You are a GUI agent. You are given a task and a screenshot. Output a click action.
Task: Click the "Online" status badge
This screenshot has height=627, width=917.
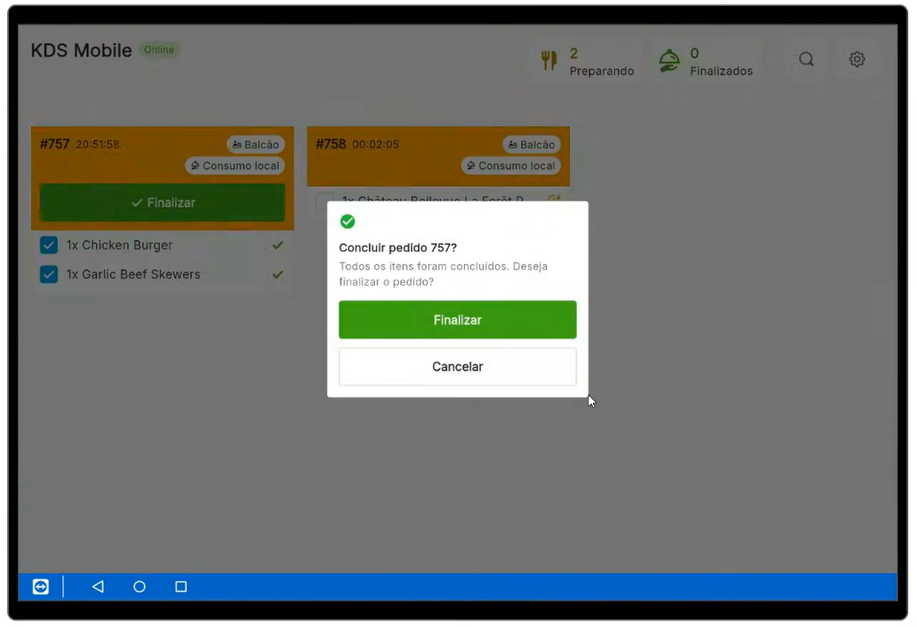pos(159,50)
